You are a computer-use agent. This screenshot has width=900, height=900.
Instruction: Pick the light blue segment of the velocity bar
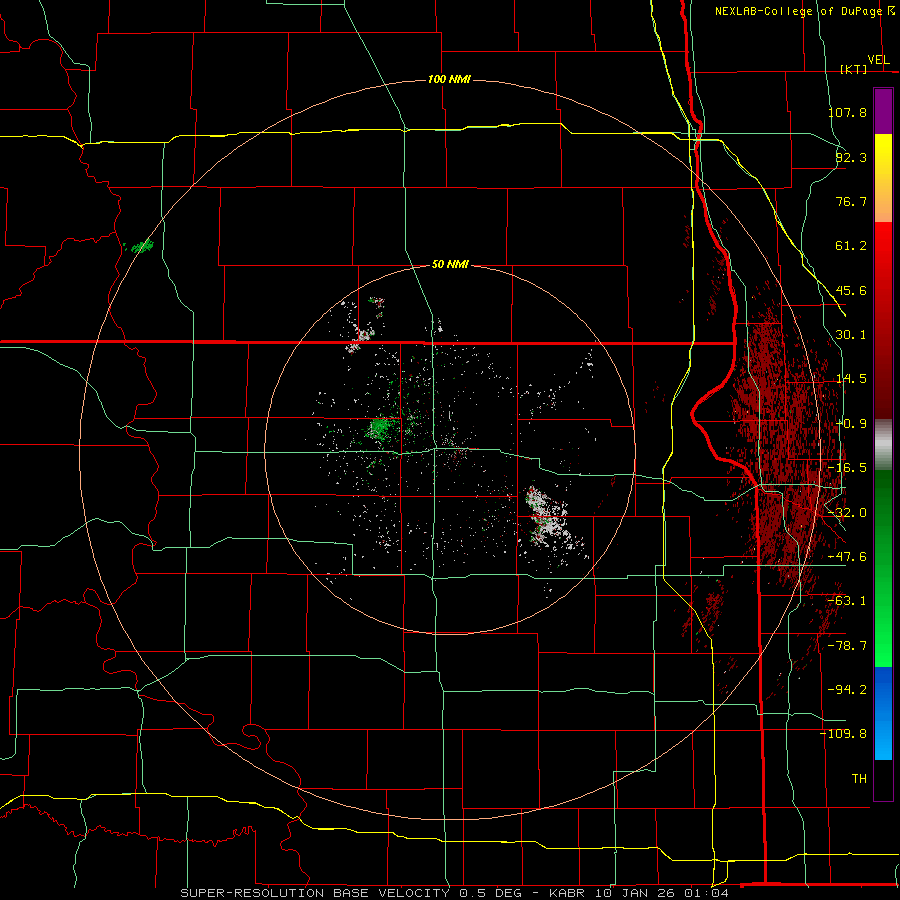883,738
